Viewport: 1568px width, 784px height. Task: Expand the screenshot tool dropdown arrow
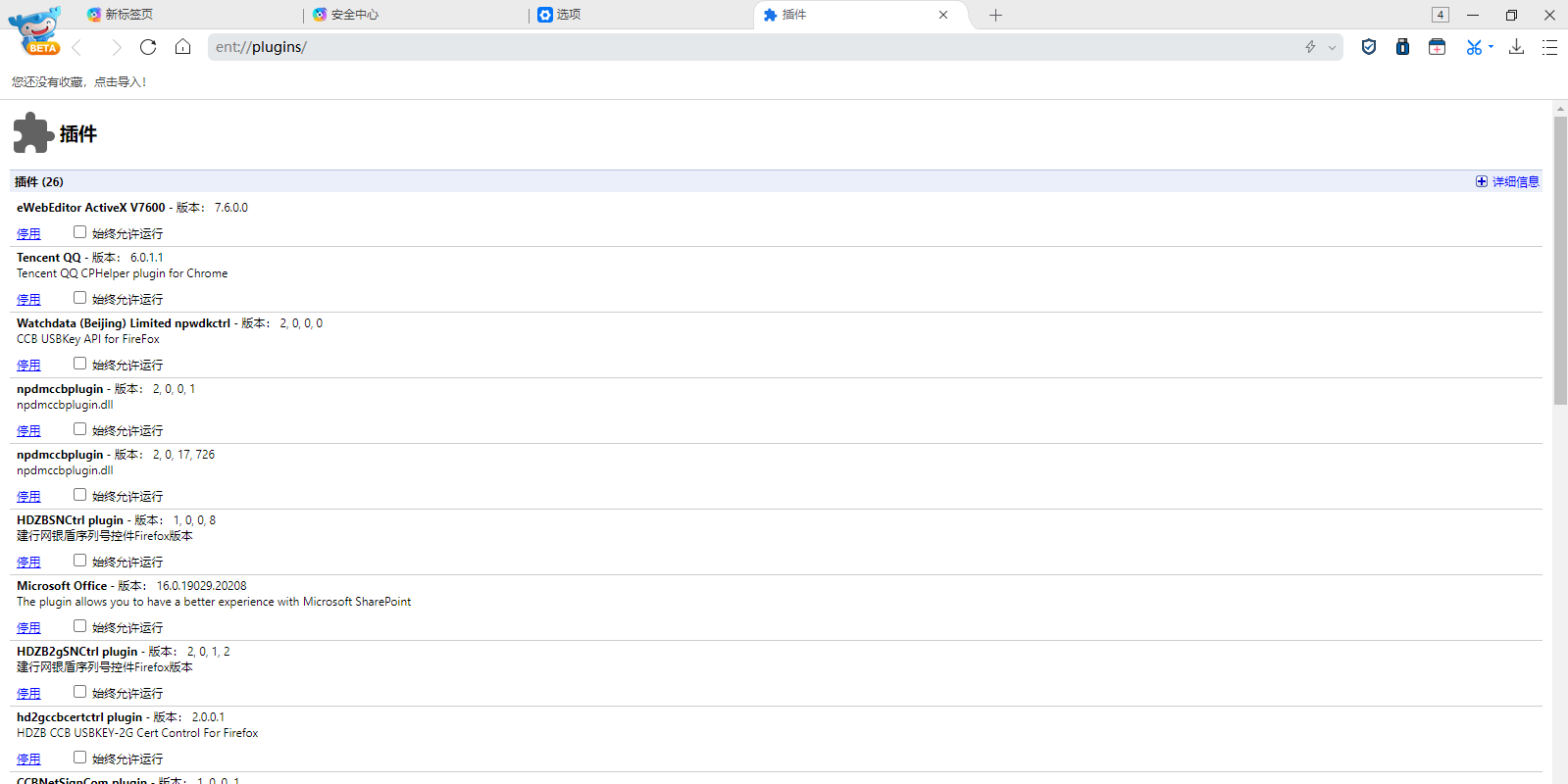pyautogui.click(x=1491, y=47)
